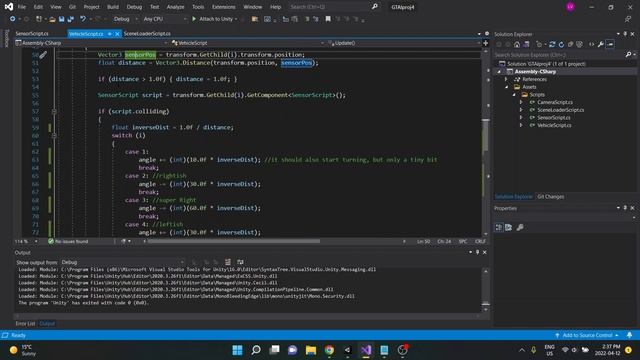The width and height of the screenshot is (640, 360).
Task: Click the Home icon in Solution Explorer
Action: coord(517,44)
